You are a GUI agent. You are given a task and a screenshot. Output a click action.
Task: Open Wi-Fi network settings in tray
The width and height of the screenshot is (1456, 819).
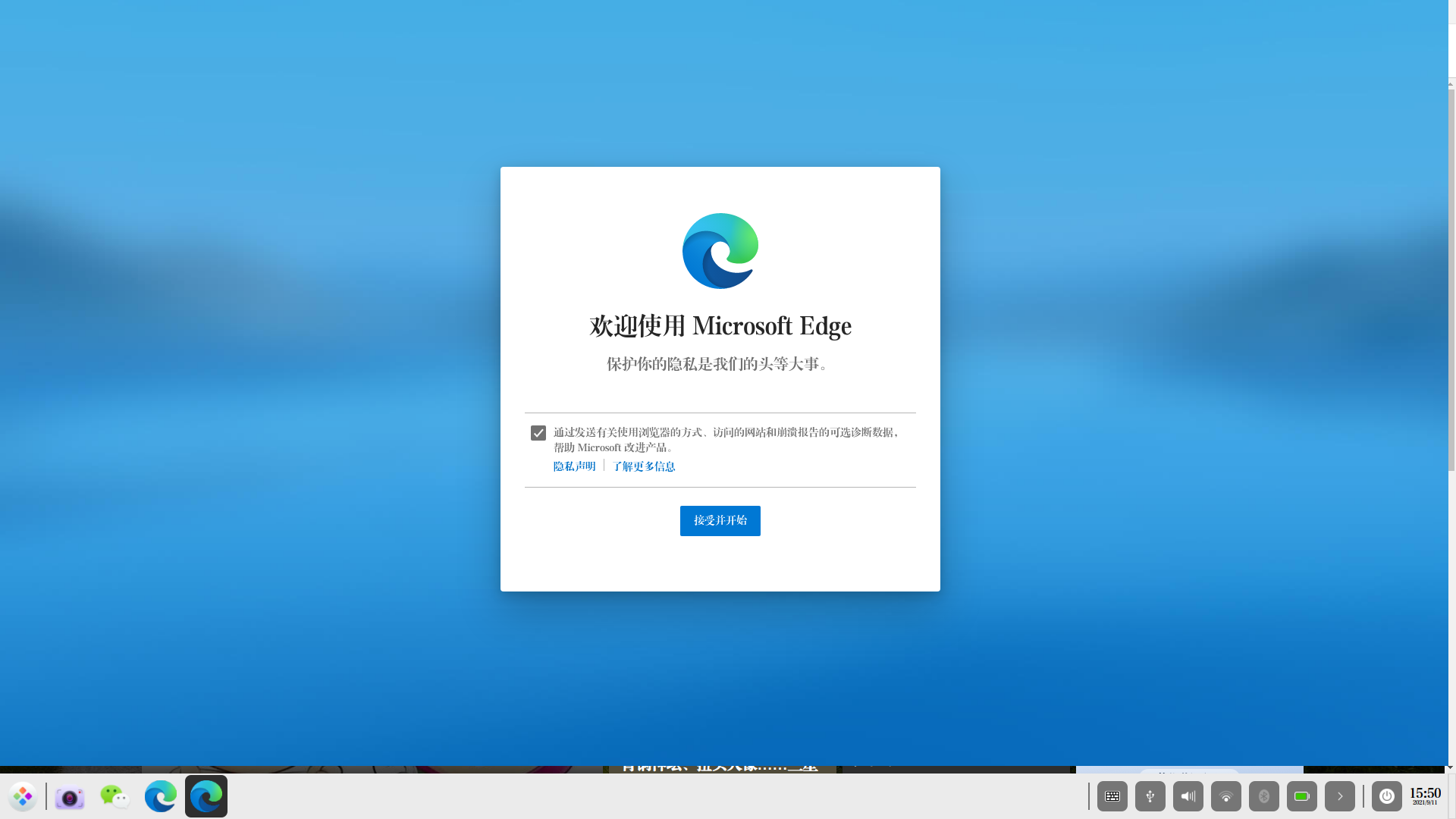[x=1226, y=796]
